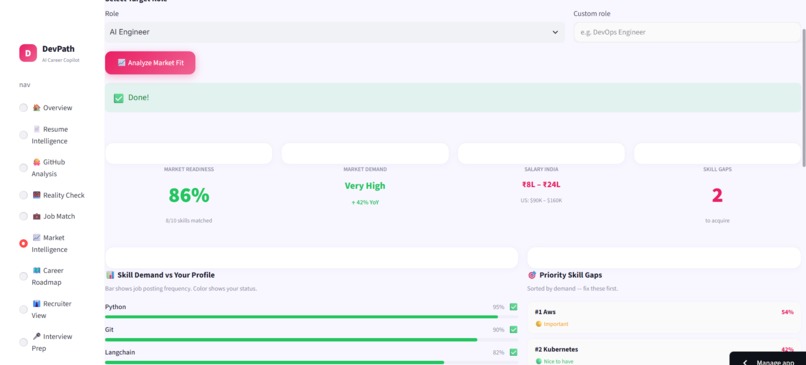Click the icon beside GitHub Analysis
Viewport: 806px width, 365px height.
click(x=36, y=162)
